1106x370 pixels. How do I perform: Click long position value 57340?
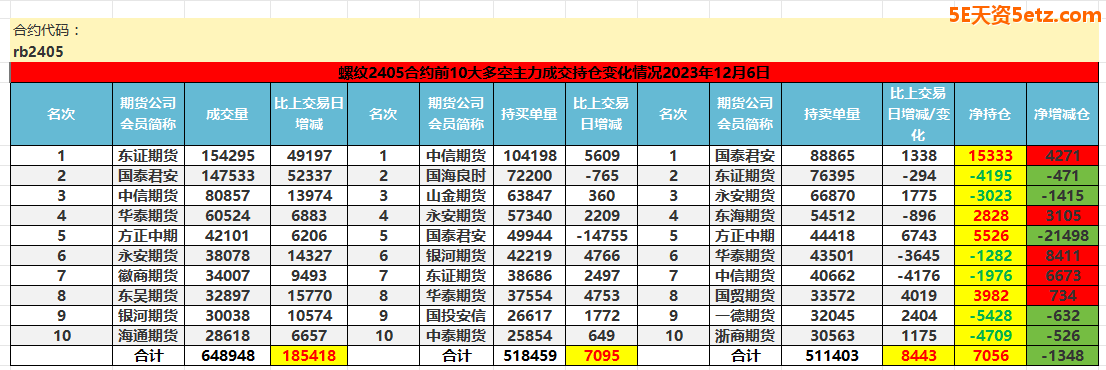click(529, 216)
